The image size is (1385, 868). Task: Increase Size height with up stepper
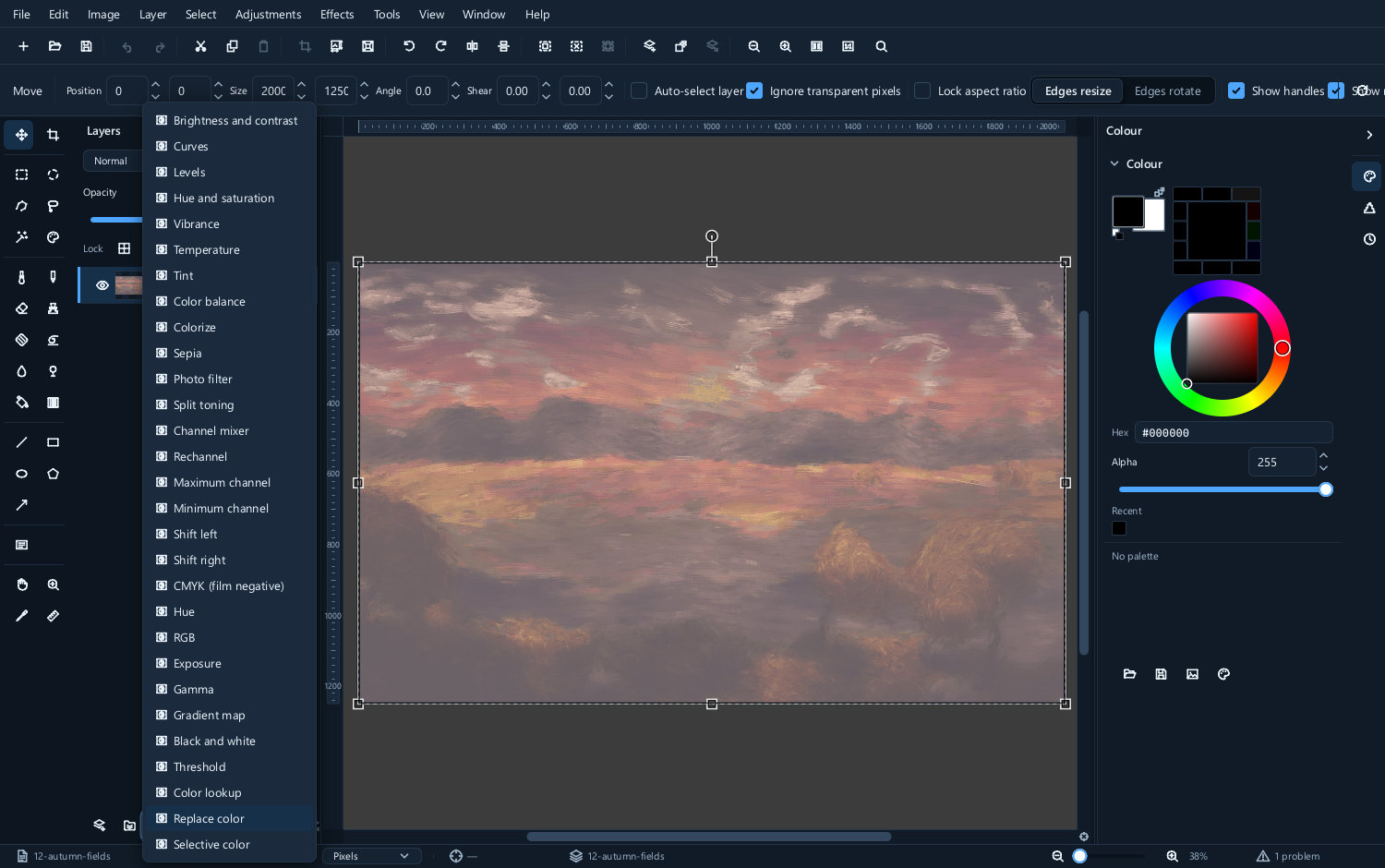[364, 84]
